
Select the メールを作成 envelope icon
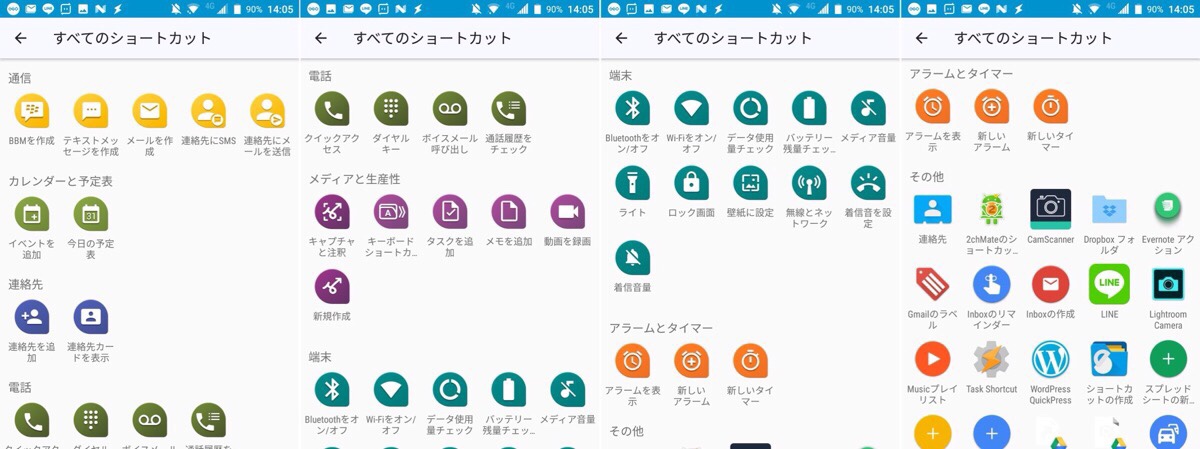point(150,111)
